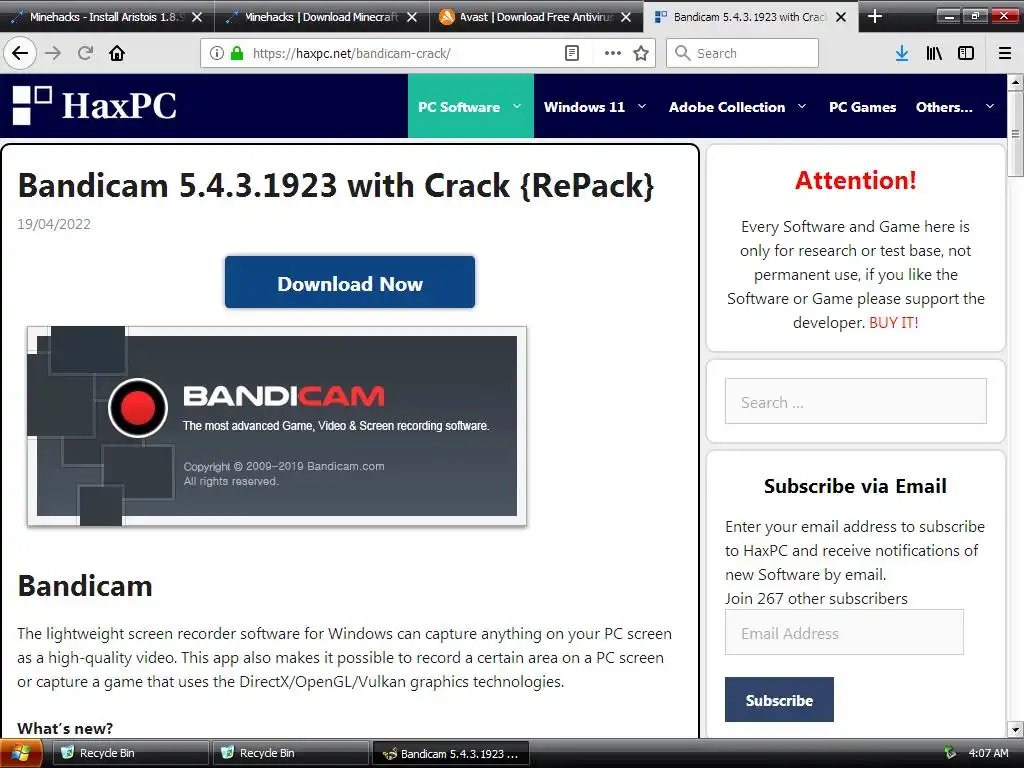Click the Forward navigation arrow
The image size is (1024, 768).
pyautogui.click(x=54, y=53)
